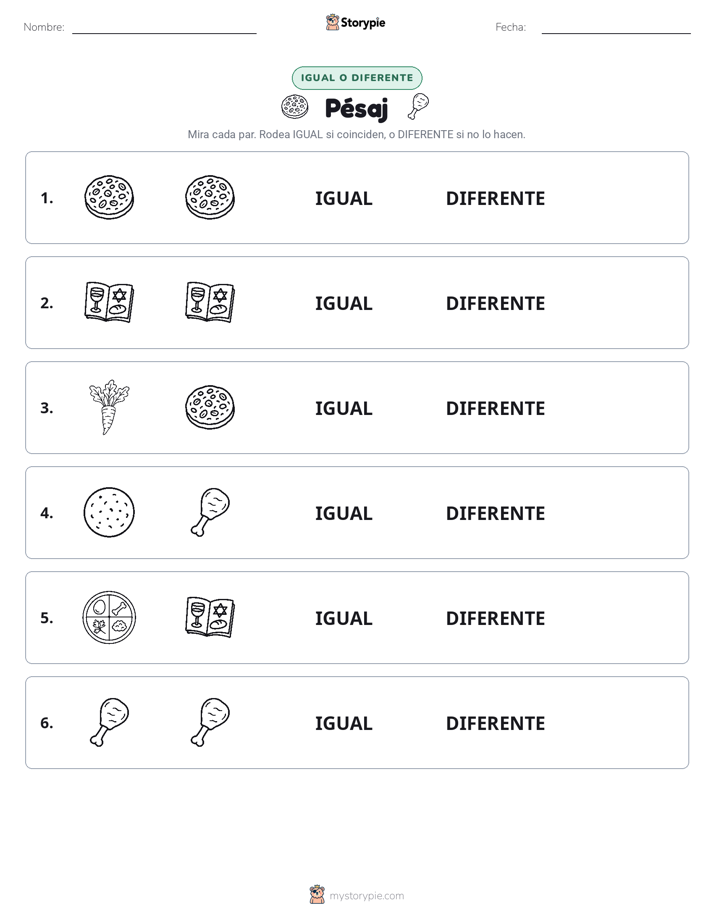Viewport: 714px width, 924px height.
Task: Select DIFERENTE for row 5
Action: [495, 618]
